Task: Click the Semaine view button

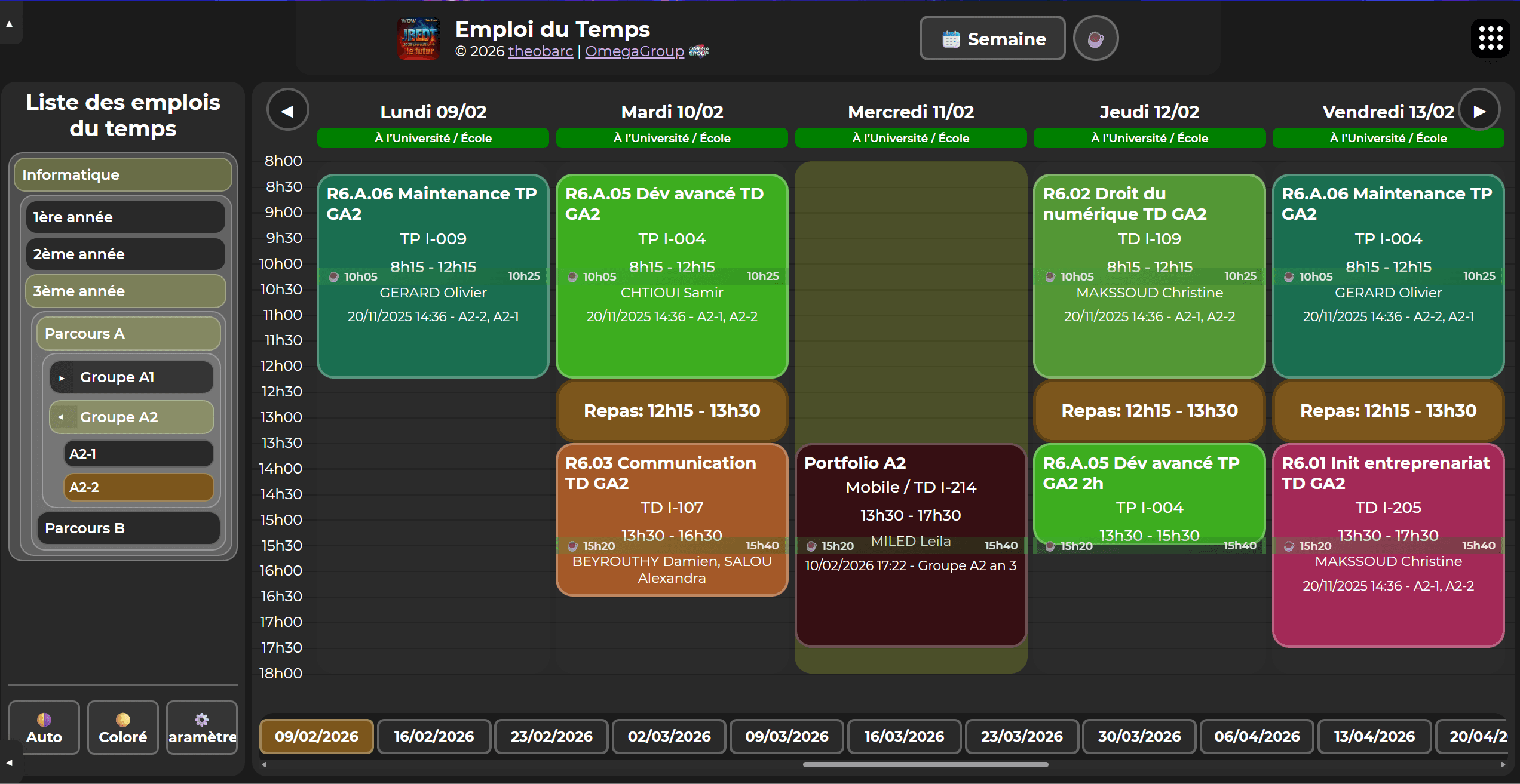Action: 992,39
